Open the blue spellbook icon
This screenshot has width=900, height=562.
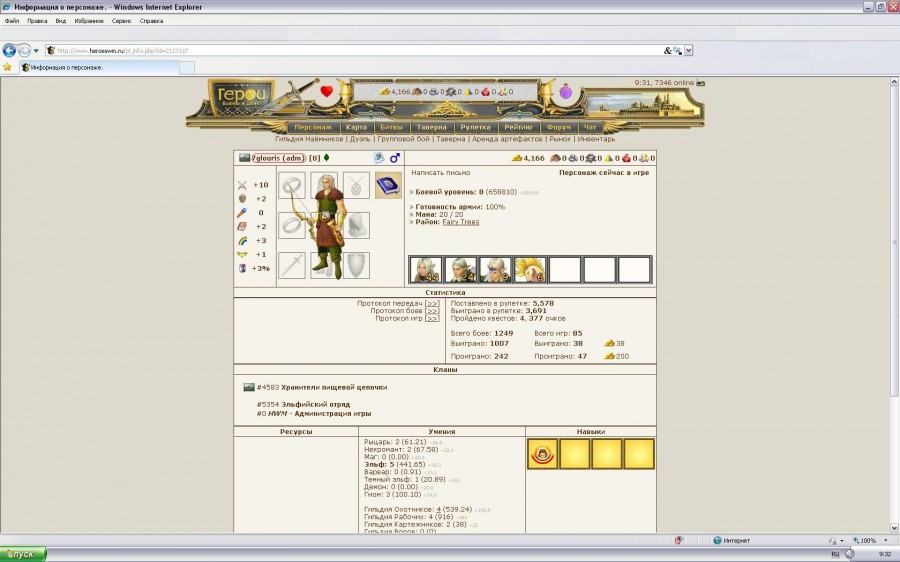point(389,185)
